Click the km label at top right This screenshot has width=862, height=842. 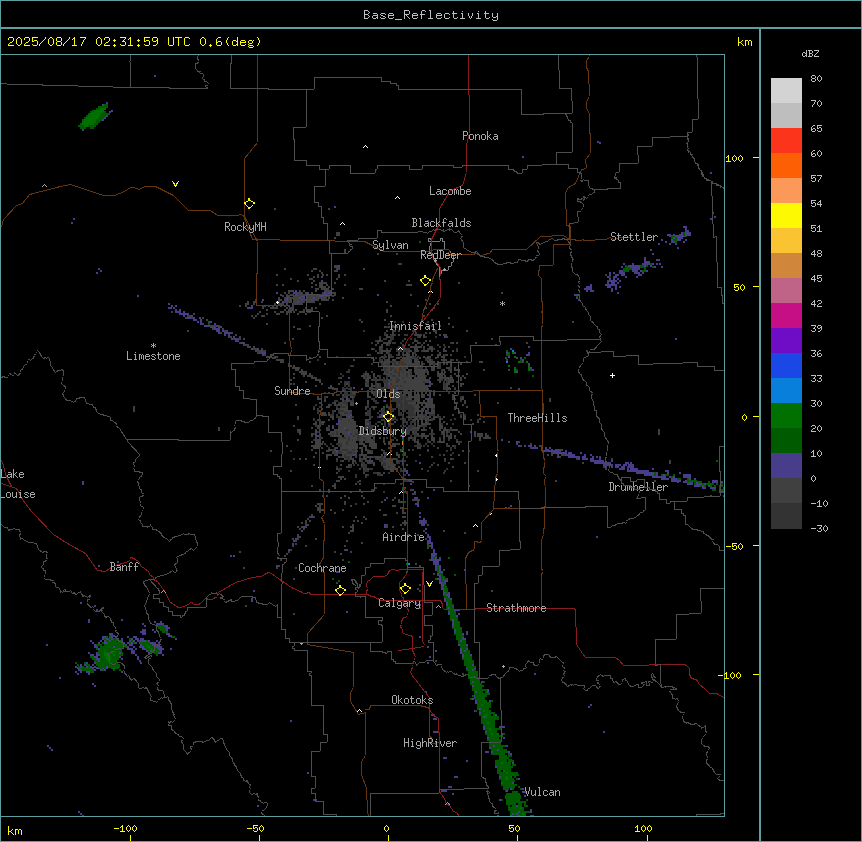(745, 42)
